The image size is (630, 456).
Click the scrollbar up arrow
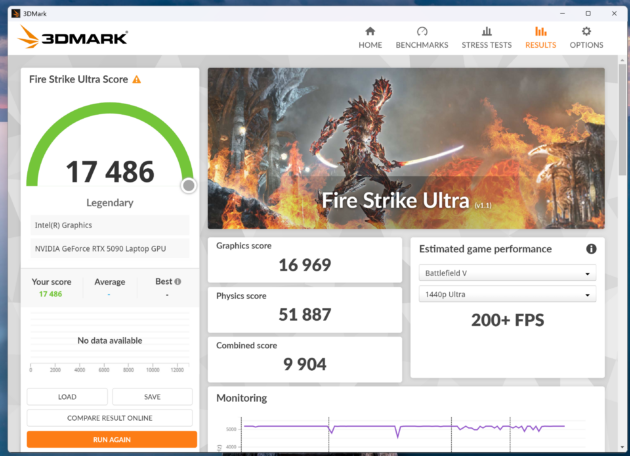point(622,60)
